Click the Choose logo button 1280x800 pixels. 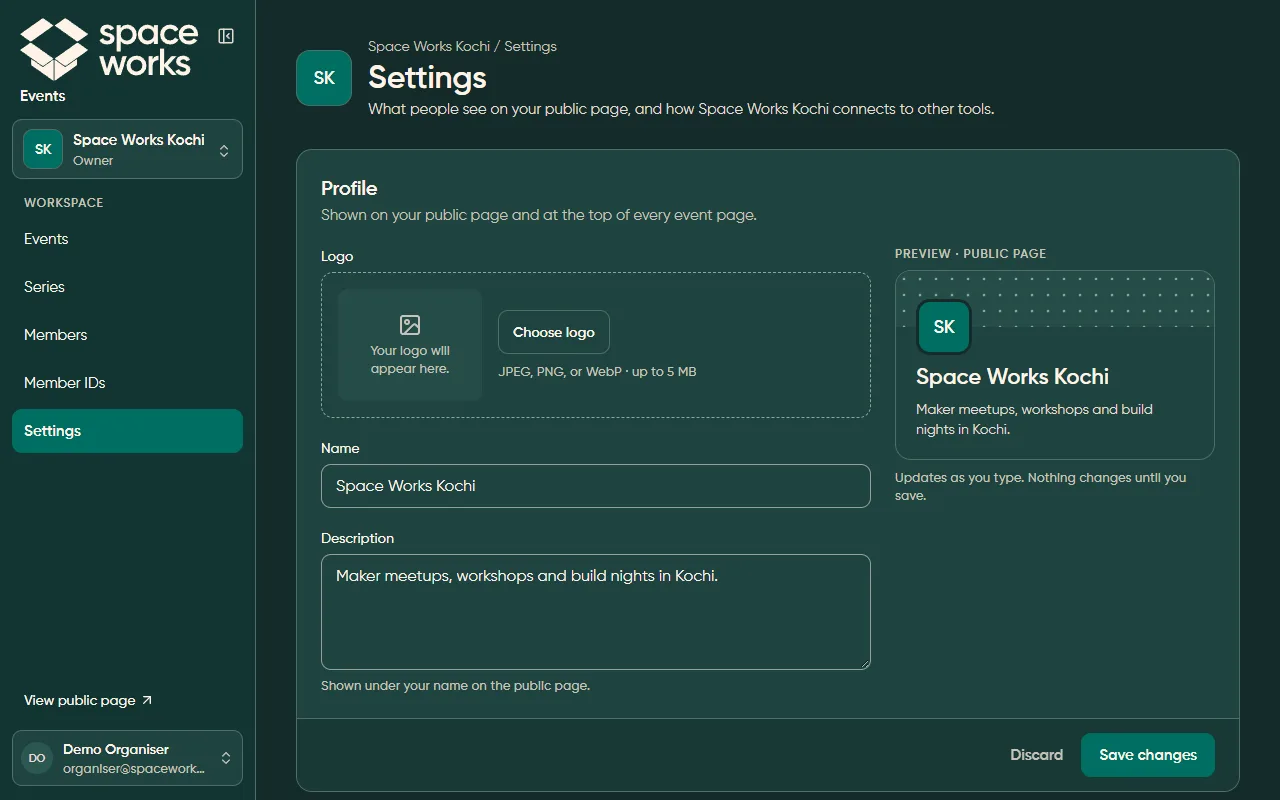pyautogui.click(x=554, y=332)
